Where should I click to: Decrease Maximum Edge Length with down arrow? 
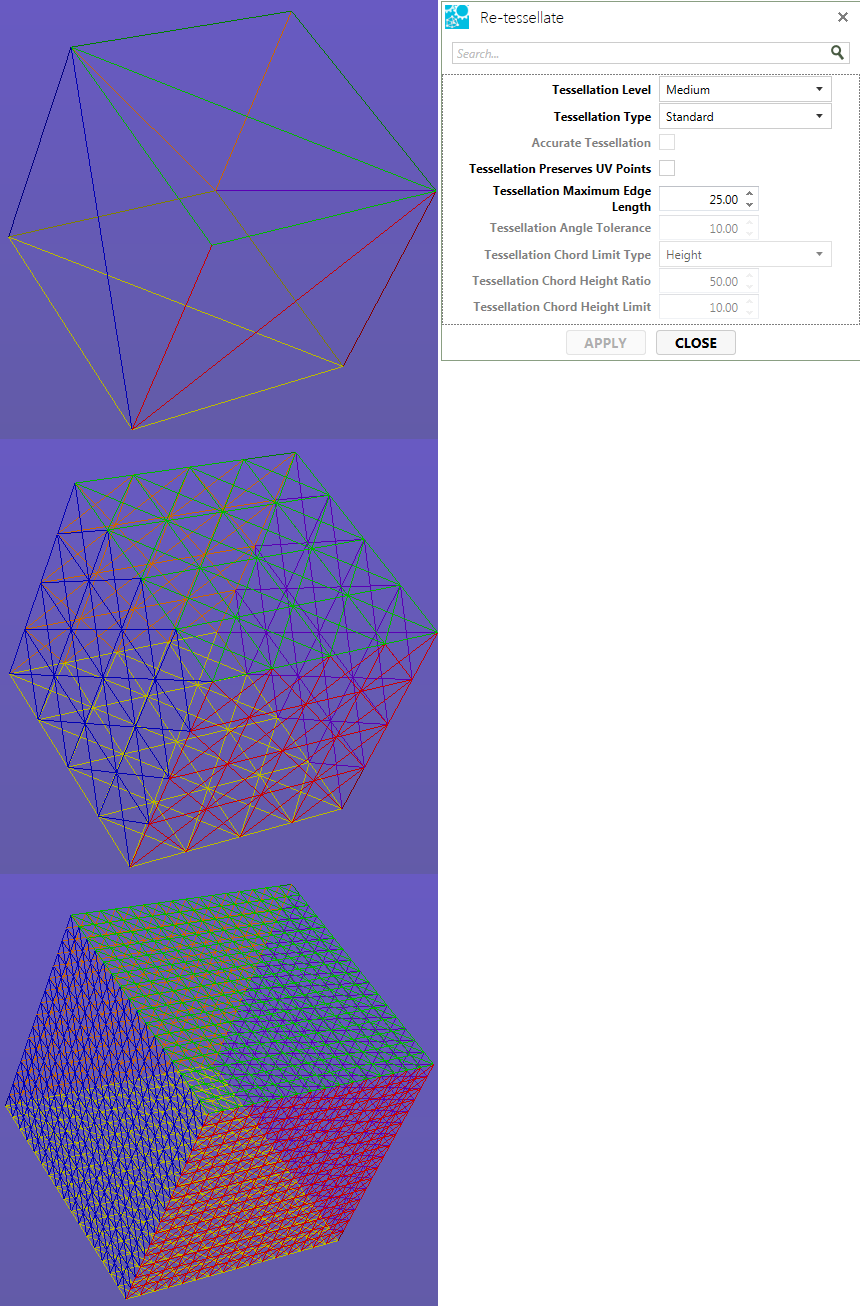click(x=751, y=205)
